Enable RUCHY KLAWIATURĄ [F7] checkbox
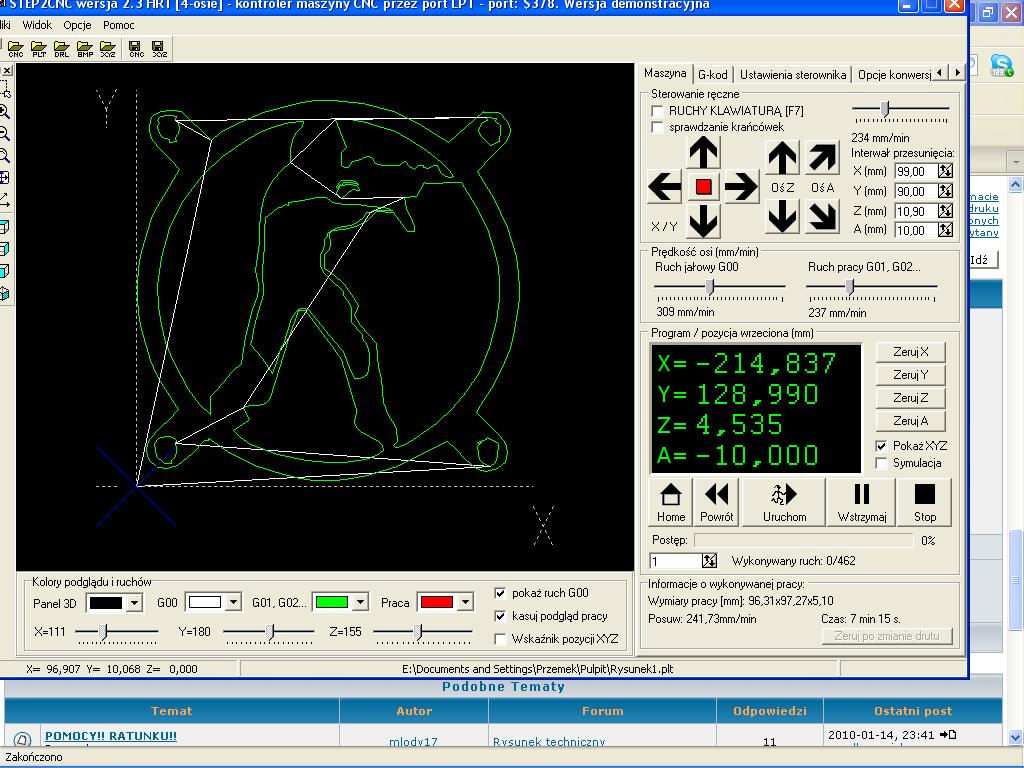The height and width of the screenshot is (768, 1024). (x=658, y=112)
